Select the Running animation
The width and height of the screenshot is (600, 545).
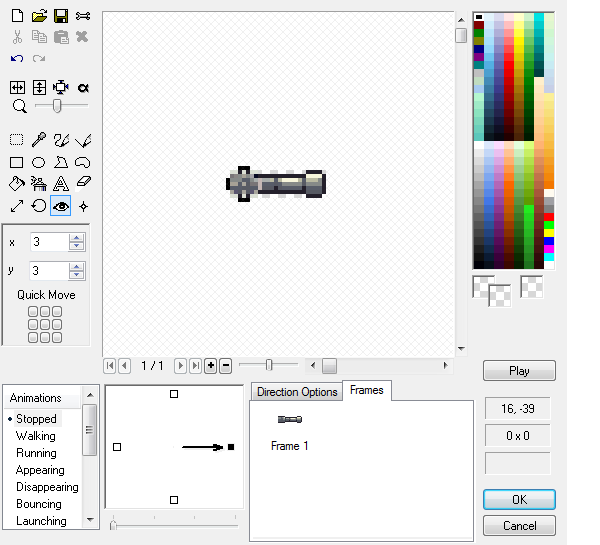[36, 453]
